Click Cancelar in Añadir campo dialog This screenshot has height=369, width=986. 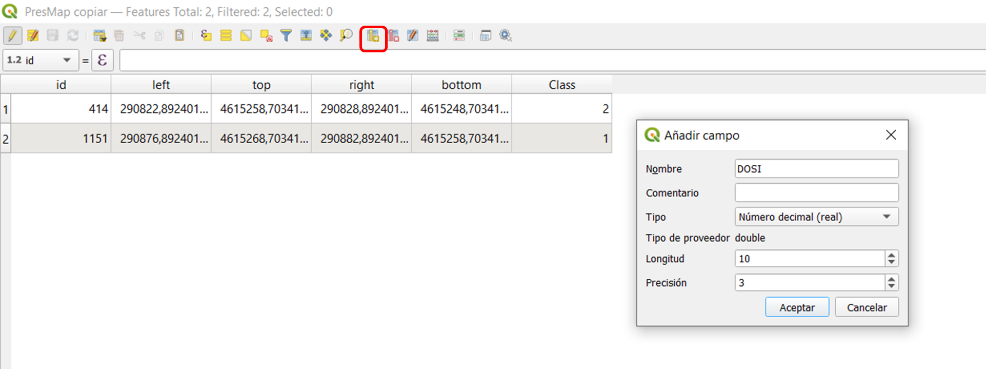coord(867,307)
